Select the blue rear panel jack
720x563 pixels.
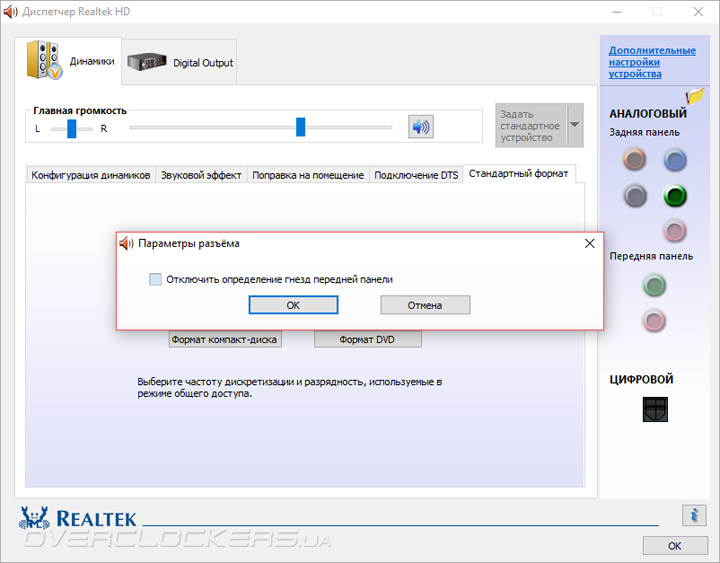click(675, 160)
